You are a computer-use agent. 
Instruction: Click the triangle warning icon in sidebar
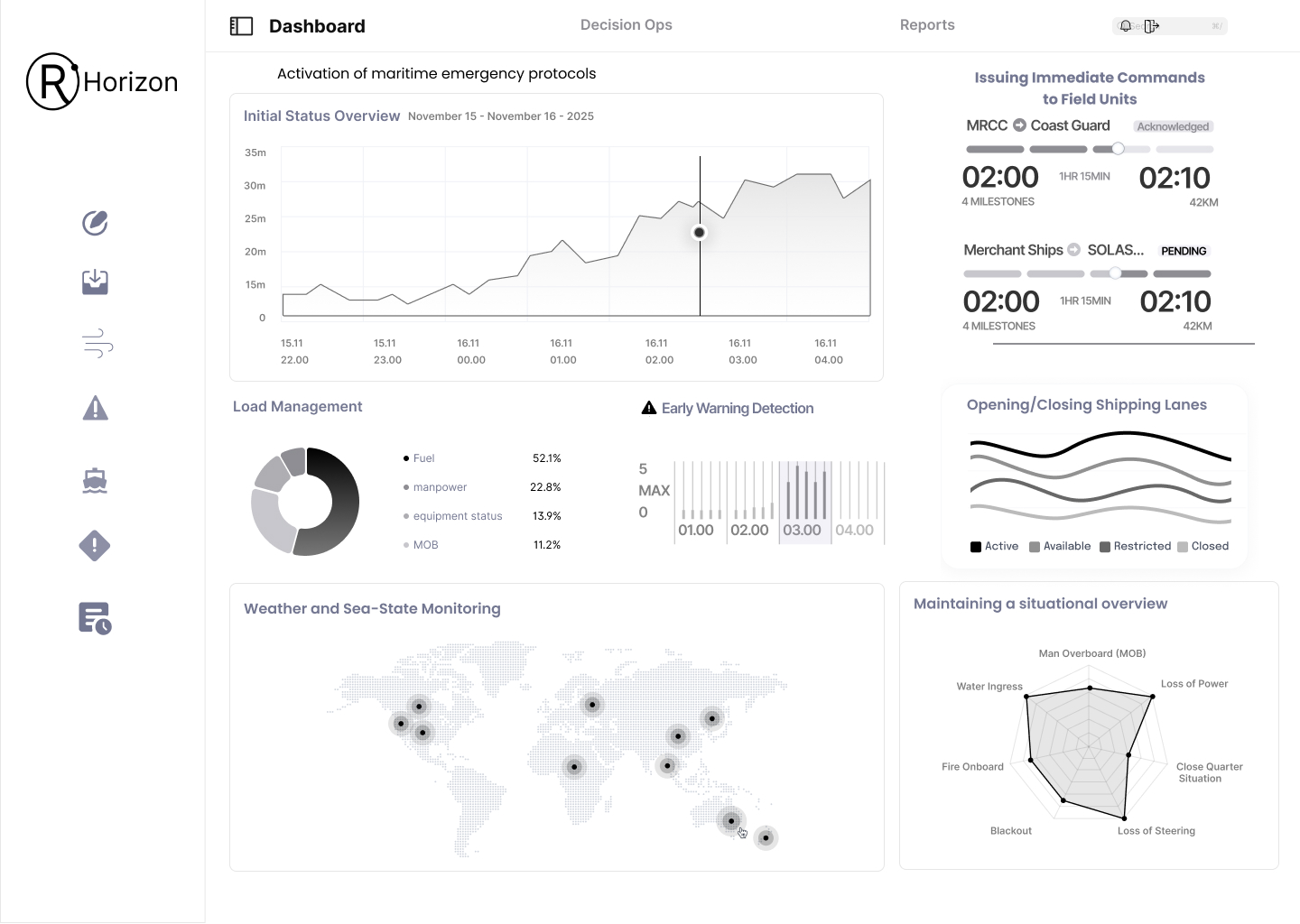95,409
